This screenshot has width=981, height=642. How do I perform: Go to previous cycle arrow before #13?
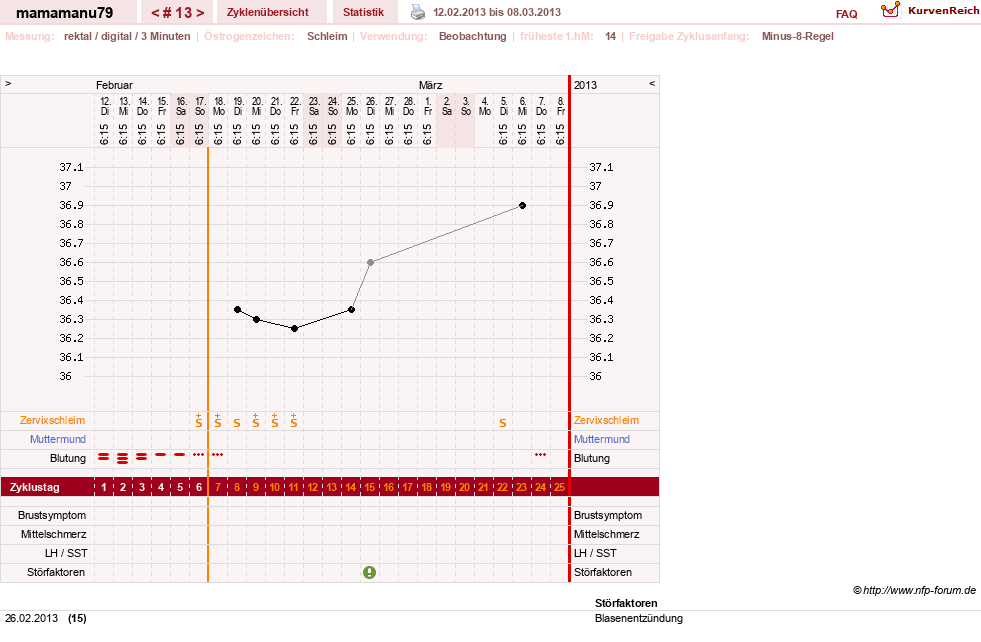click(155, 13)
